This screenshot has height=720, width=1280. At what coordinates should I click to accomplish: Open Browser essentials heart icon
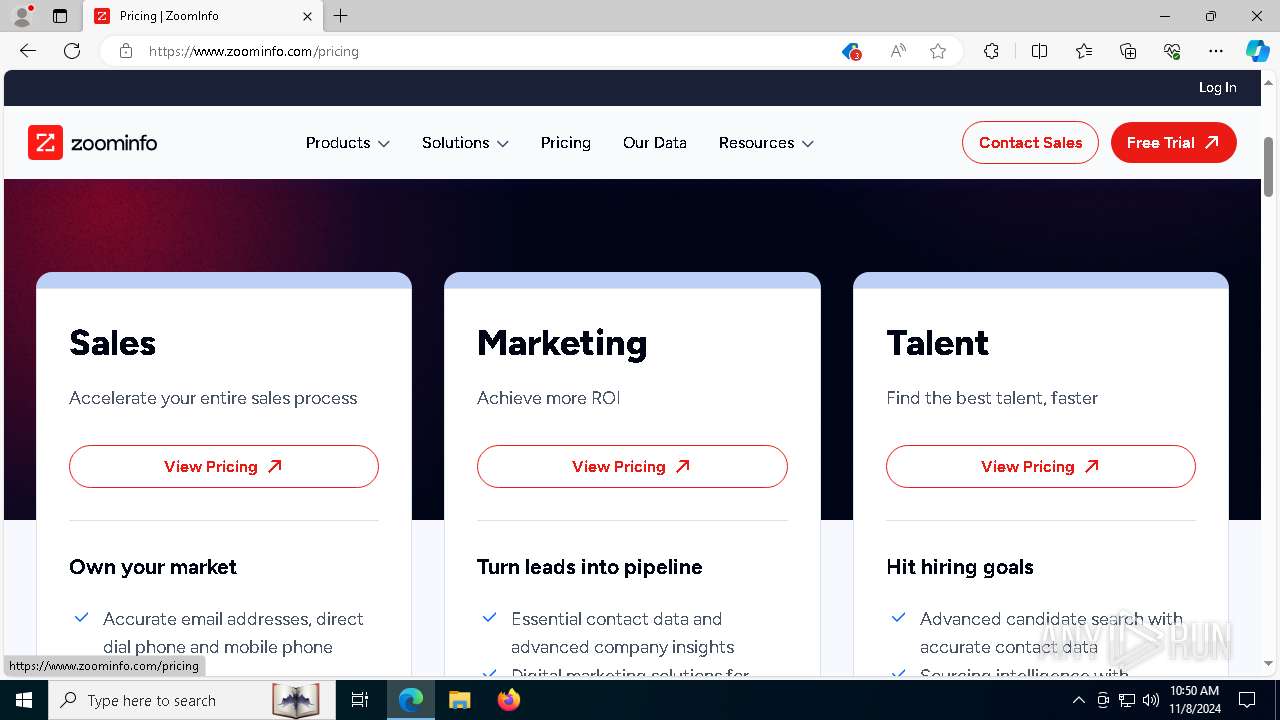1172,51
